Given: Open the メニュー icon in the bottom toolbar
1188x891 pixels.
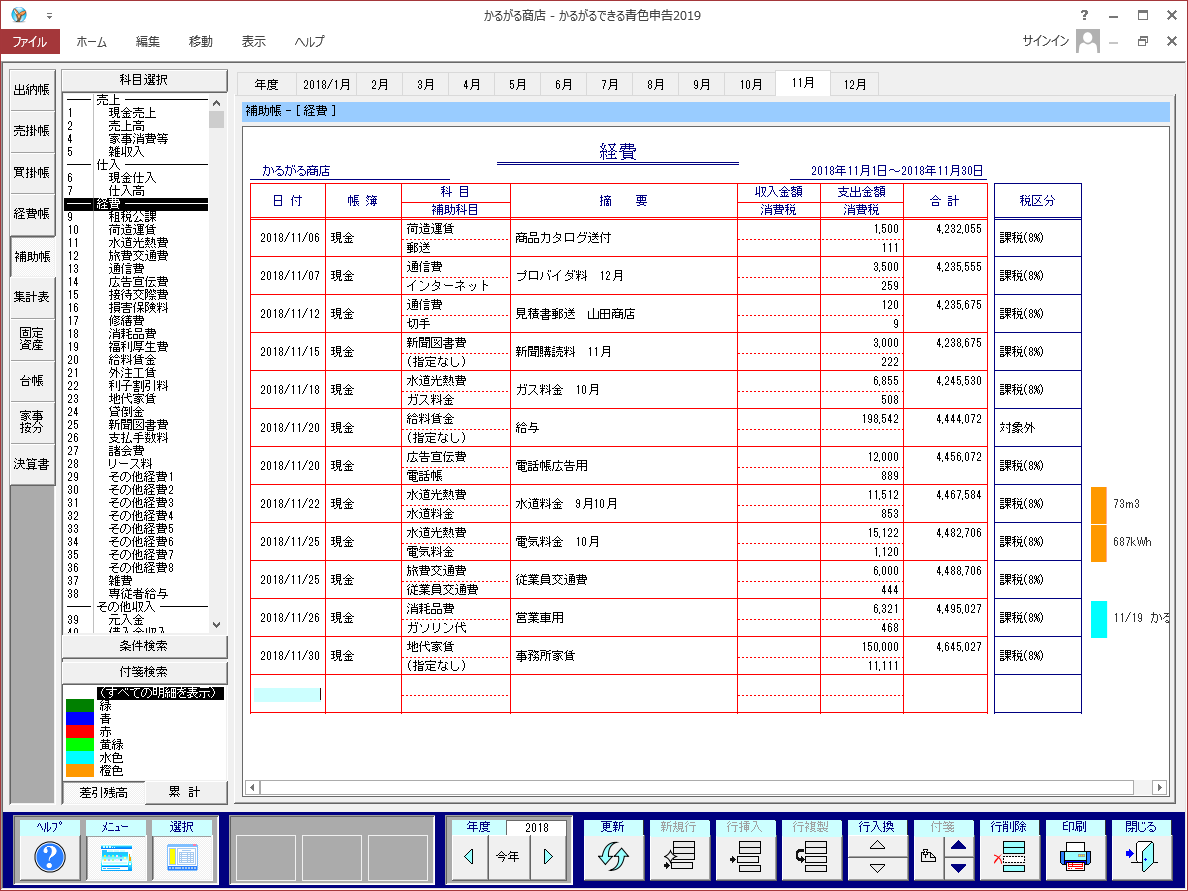Looking at the screenshot, I should point(116,857).
